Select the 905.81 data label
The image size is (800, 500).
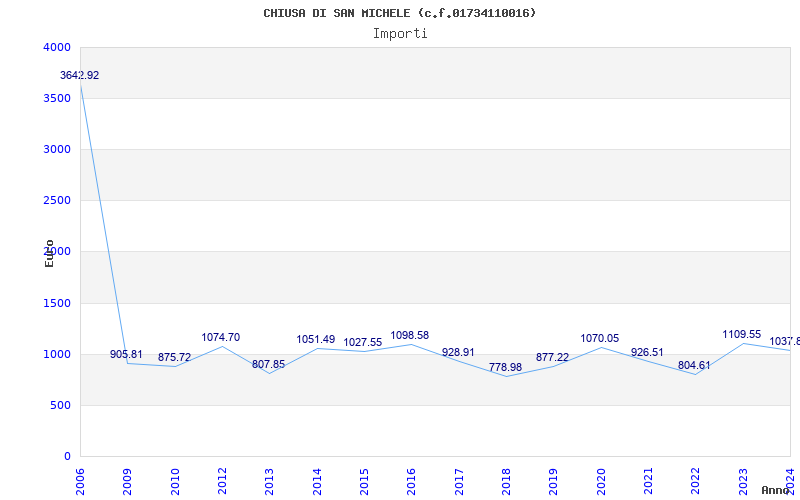click(x=127, y=355)
